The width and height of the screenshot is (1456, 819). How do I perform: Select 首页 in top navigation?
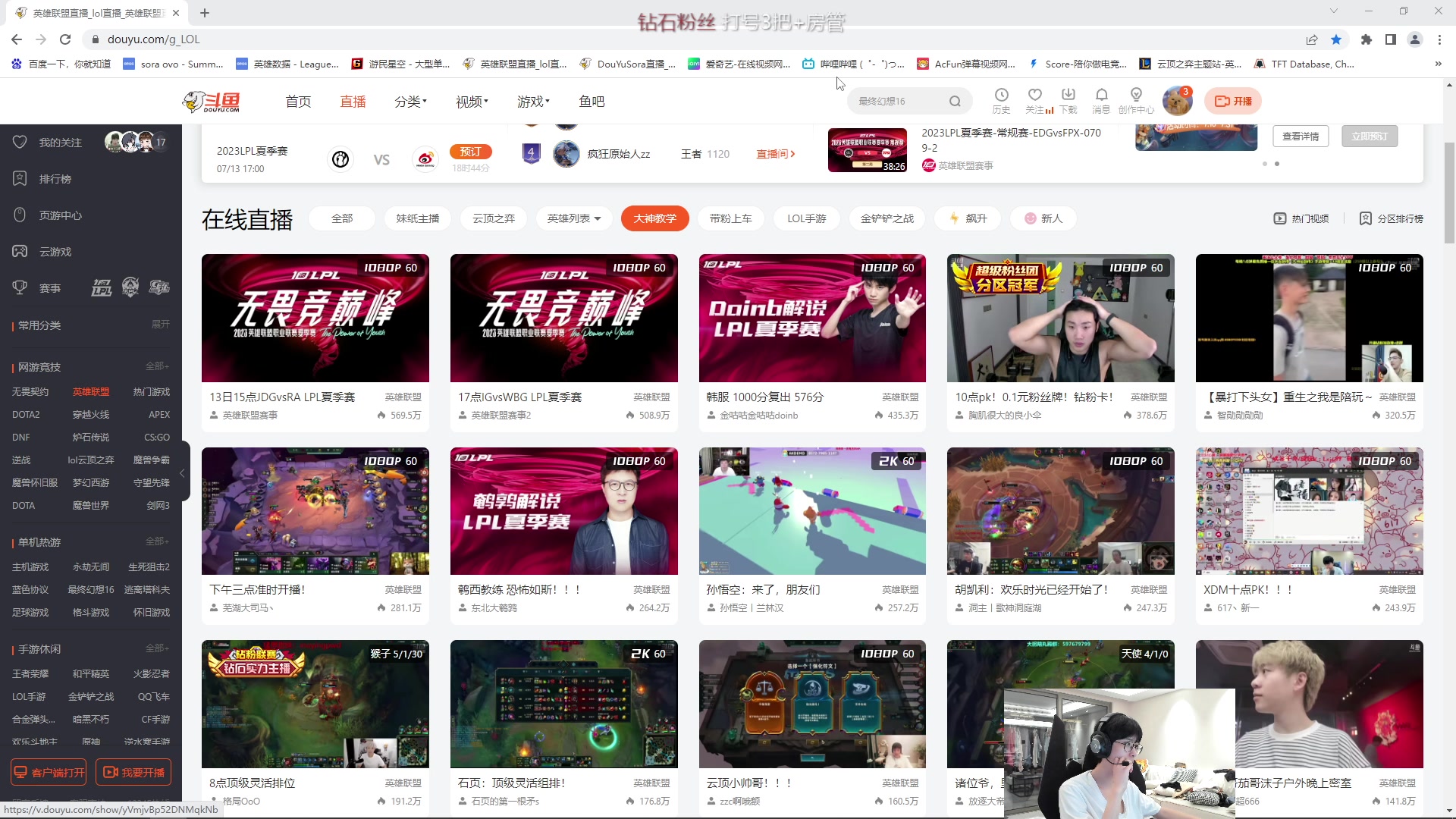pyautogui.click(x=298, y=102)
